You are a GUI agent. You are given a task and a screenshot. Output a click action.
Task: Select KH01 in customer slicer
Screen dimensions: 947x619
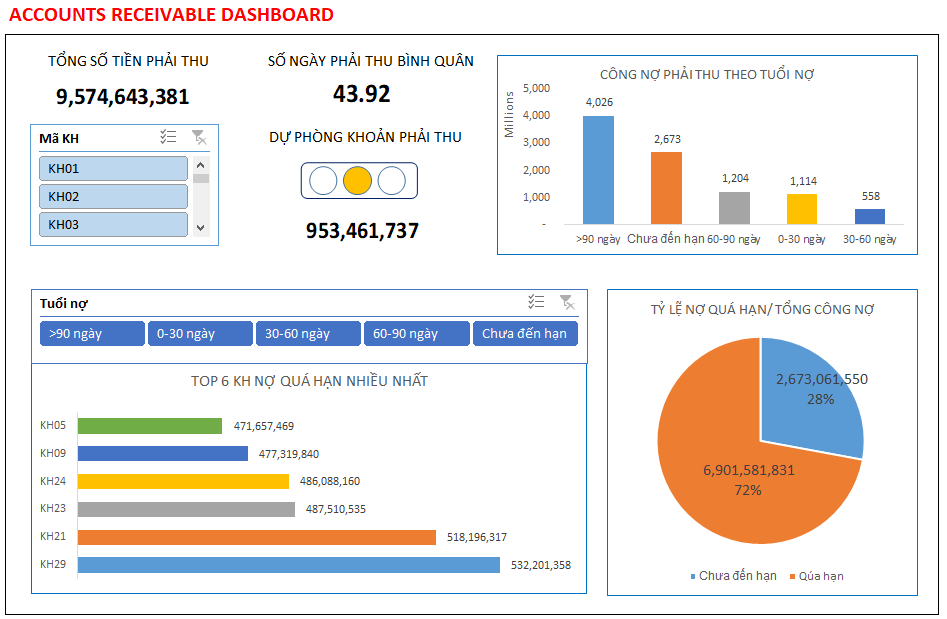coord(113,169)
